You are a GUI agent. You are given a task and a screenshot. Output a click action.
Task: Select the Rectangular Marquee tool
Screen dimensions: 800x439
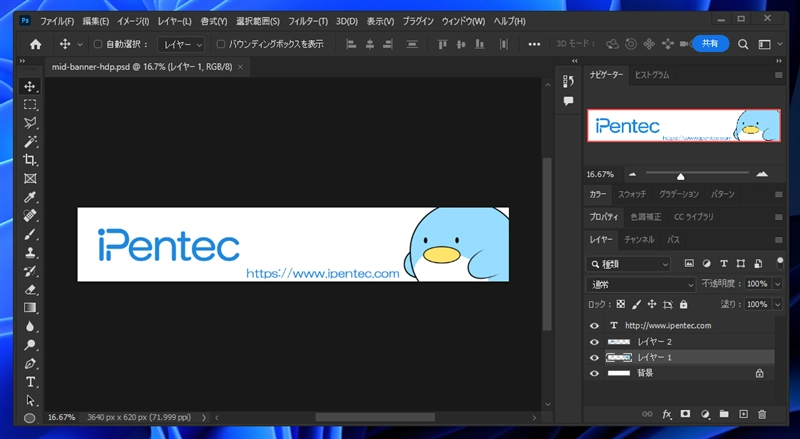(30, 105)
